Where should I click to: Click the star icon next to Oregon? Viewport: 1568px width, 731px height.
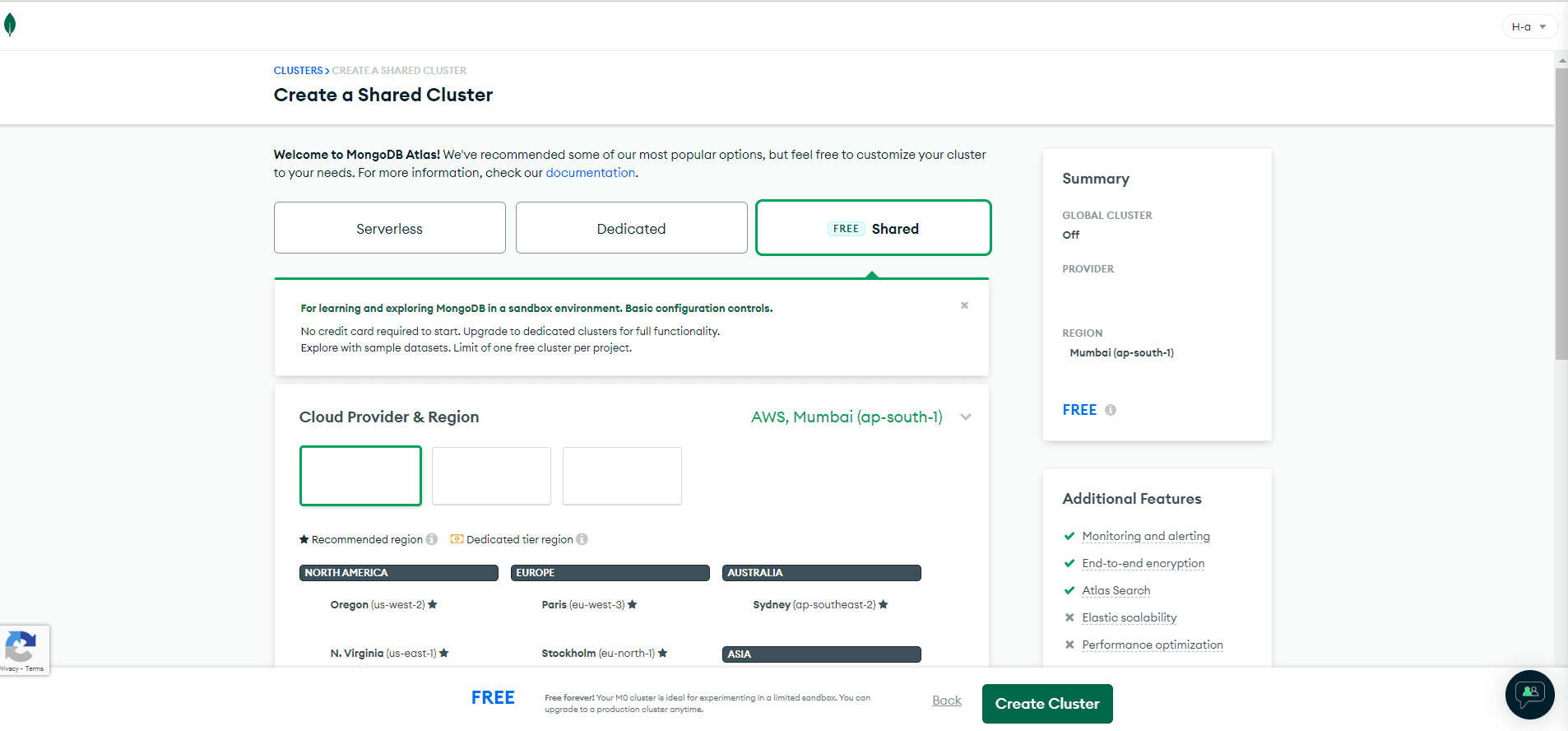433,604
